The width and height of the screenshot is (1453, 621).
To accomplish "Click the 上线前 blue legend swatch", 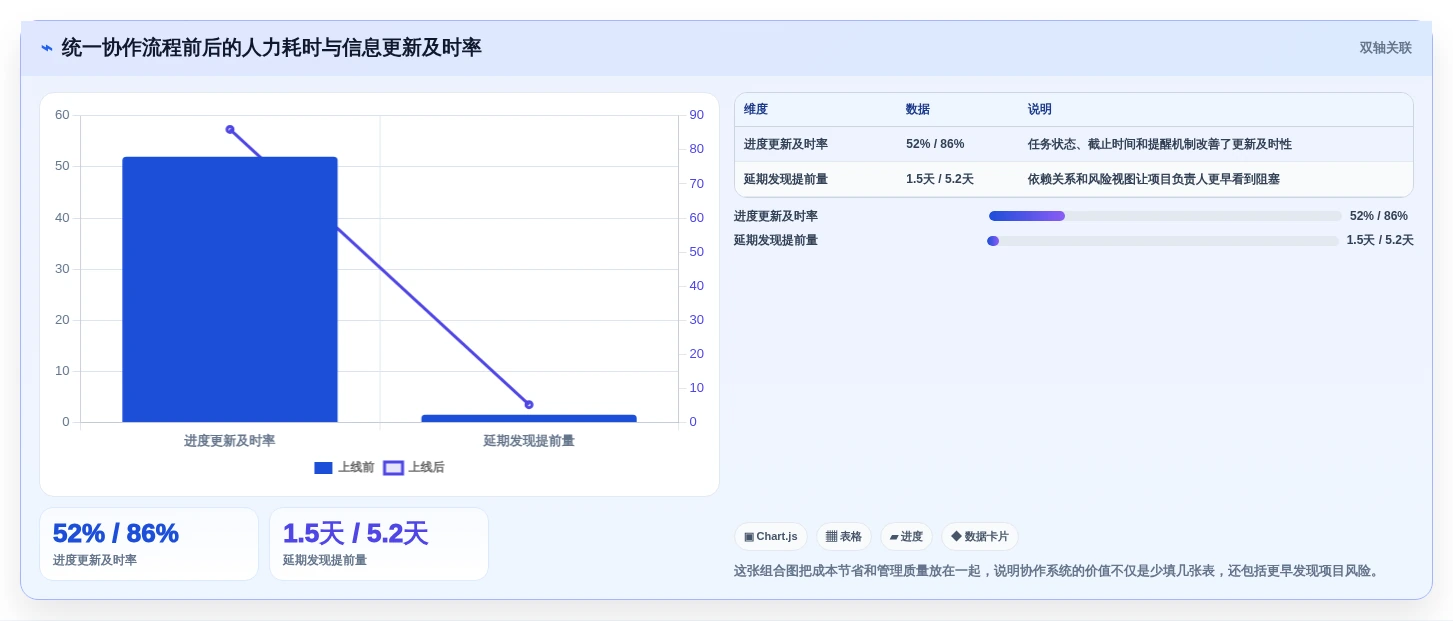I will coord(323,467).
